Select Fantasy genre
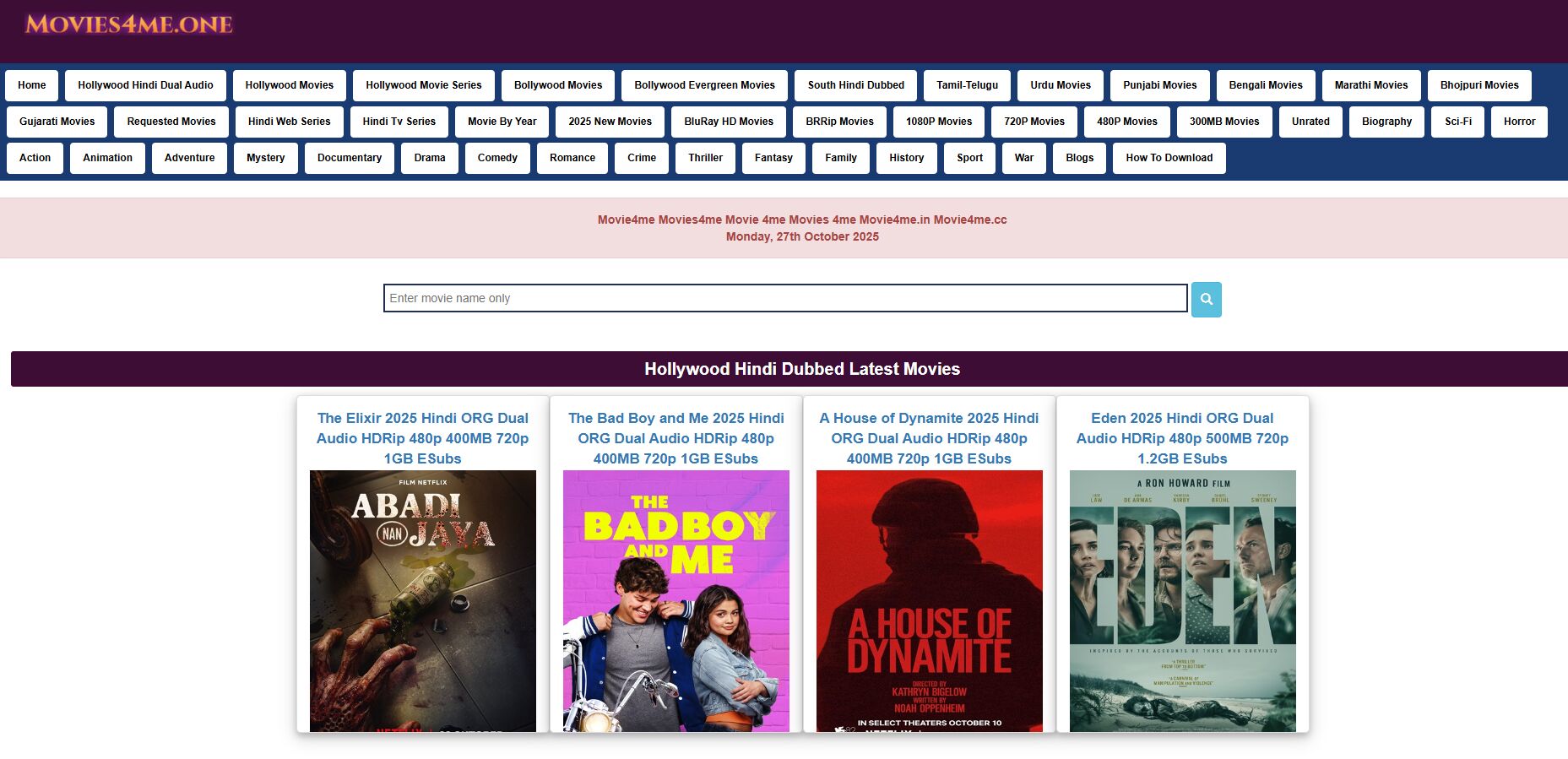1568x759 pixels. 774,158
